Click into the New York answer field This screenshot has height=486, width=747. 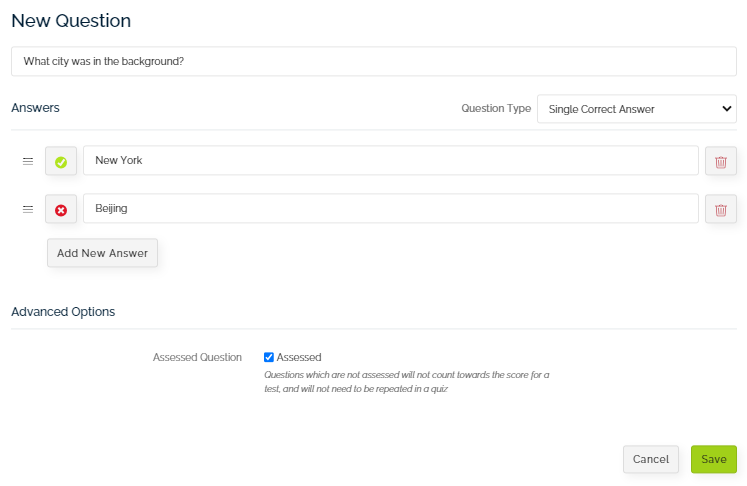(x=391, y=161)
